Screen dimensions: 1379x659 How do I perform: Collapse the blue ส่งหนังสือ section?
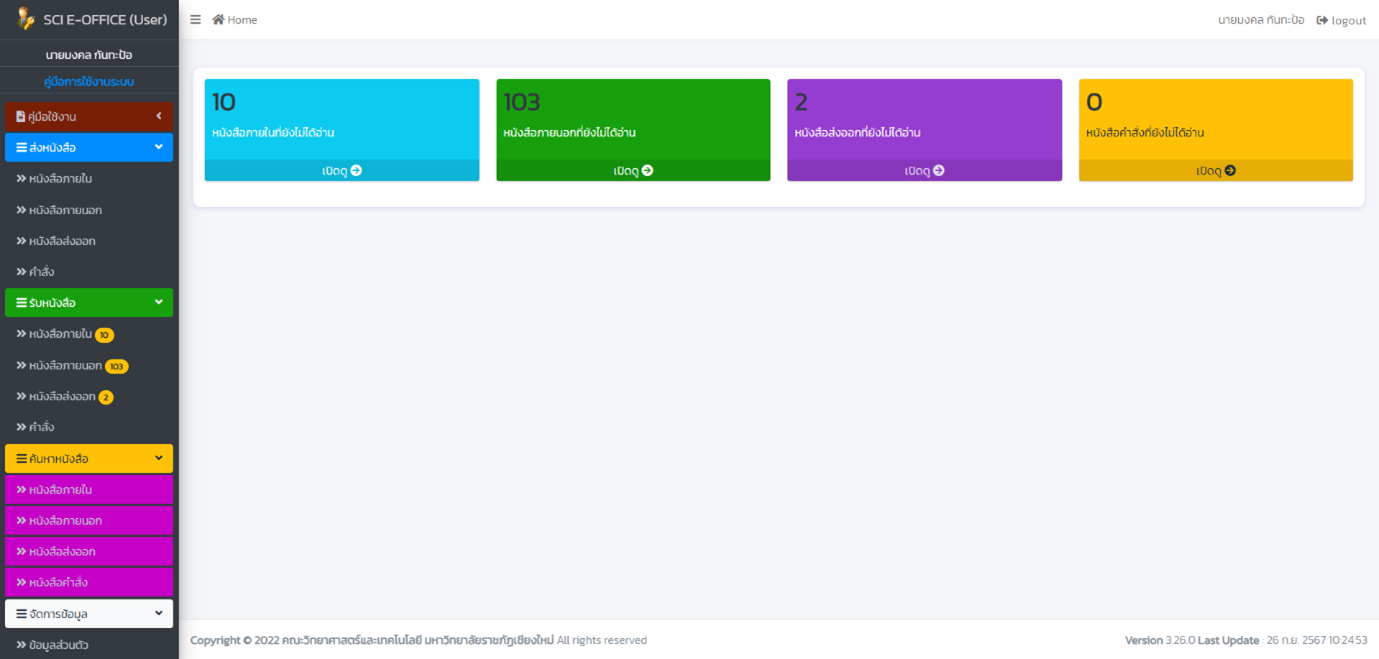158,147
